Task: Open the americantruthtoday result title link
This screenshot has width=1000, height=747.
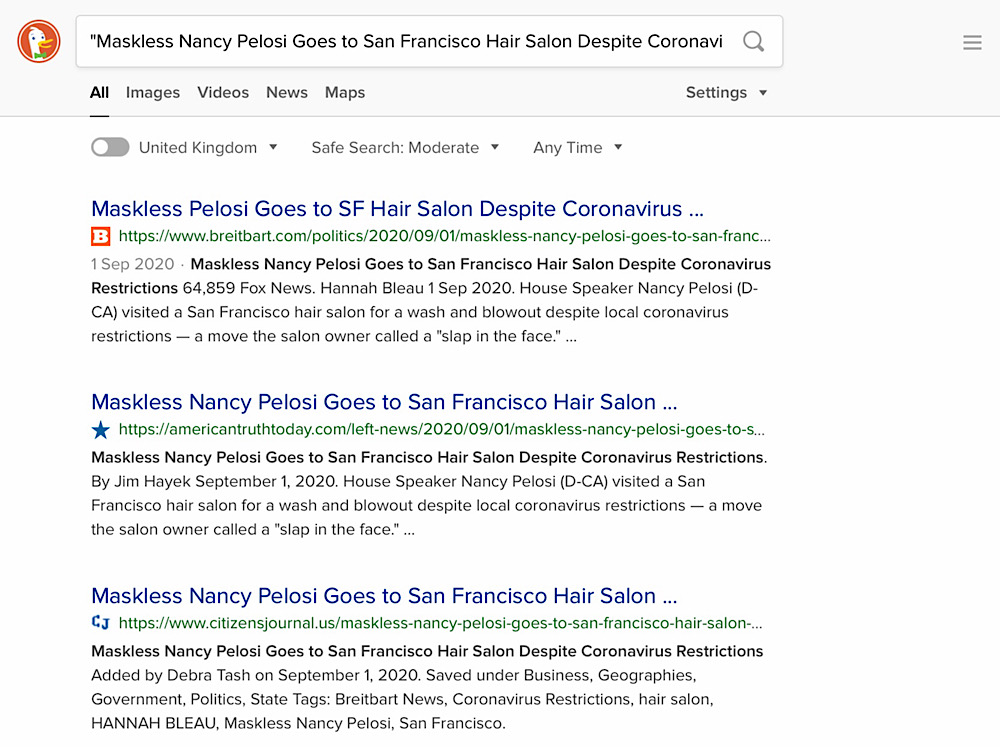Action: pos(384,402)
